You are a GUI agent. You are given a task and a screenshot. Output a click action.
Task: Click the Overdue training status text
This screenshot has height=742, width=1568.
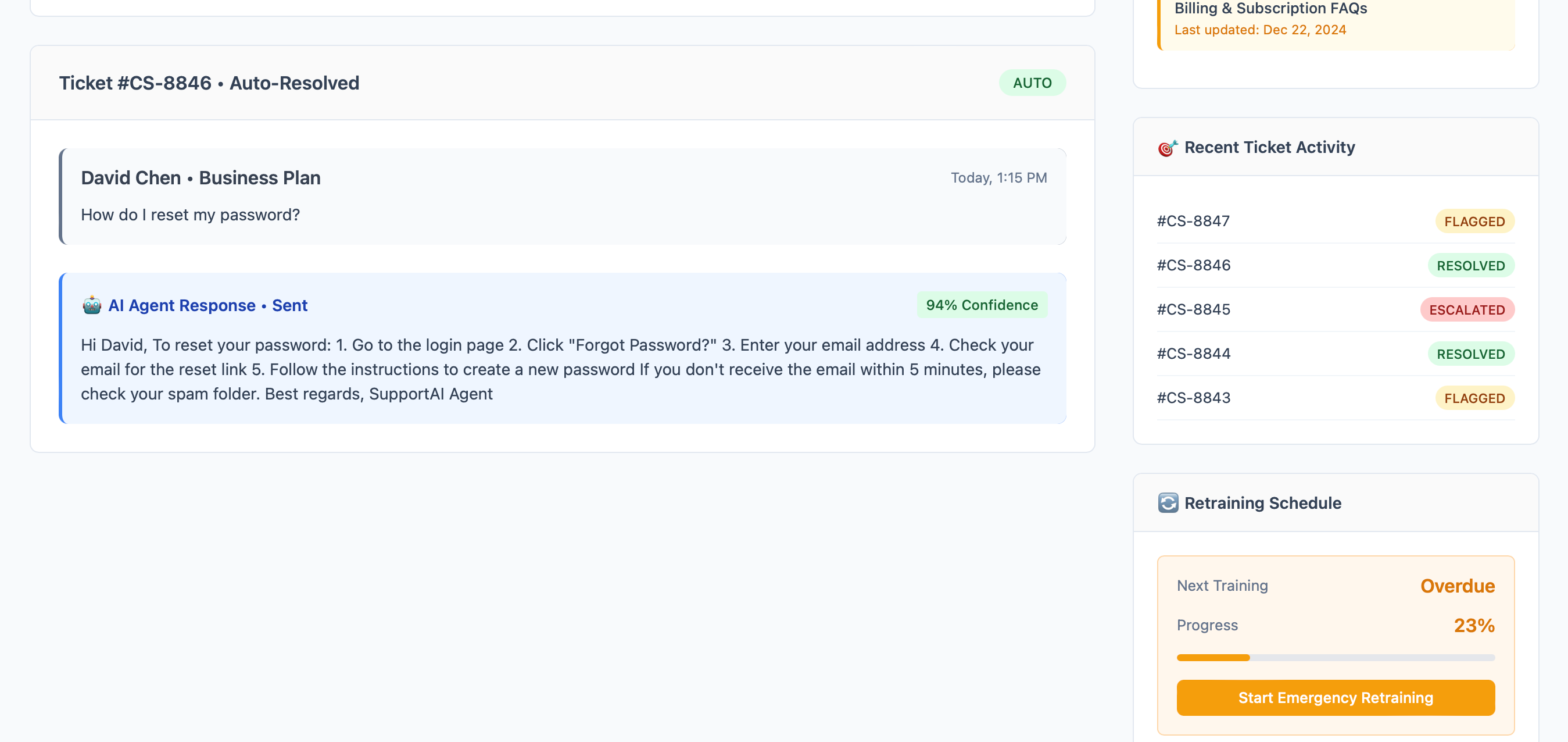coord(1456,586)
